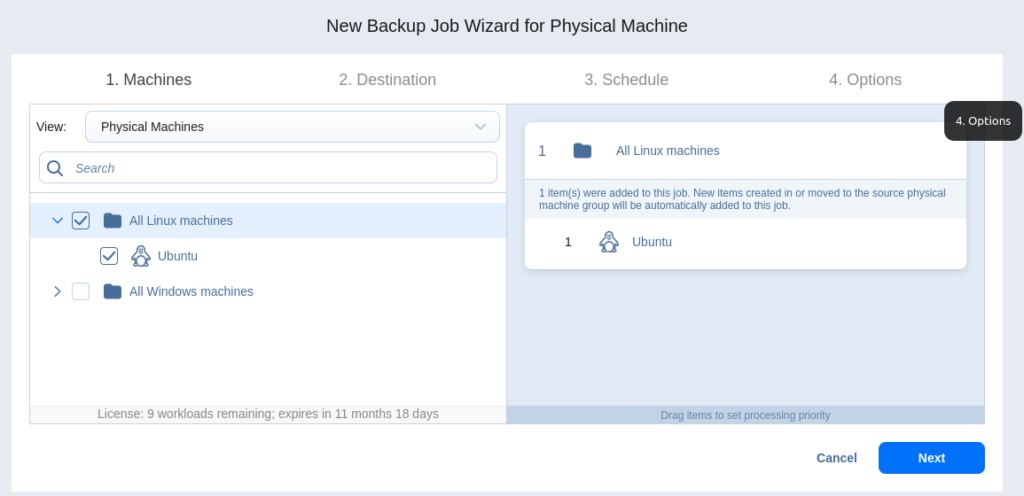Expand the All Windows machines group
The image size is (1024, 496).
click(x=57, y=292)
